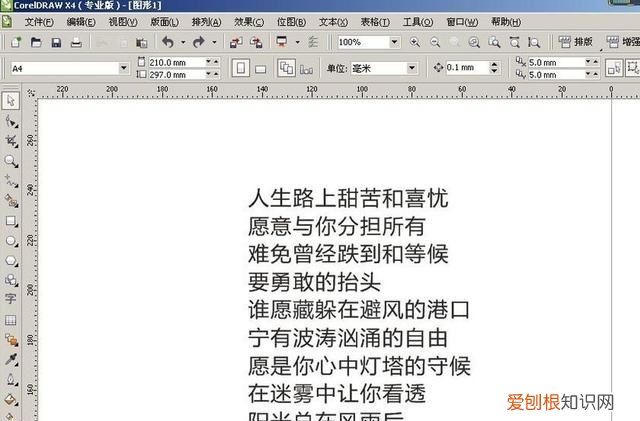Open the 排列(A) menu
This screenshot has width=640, height=421.
pyautogui.click(x=207, y=22)
